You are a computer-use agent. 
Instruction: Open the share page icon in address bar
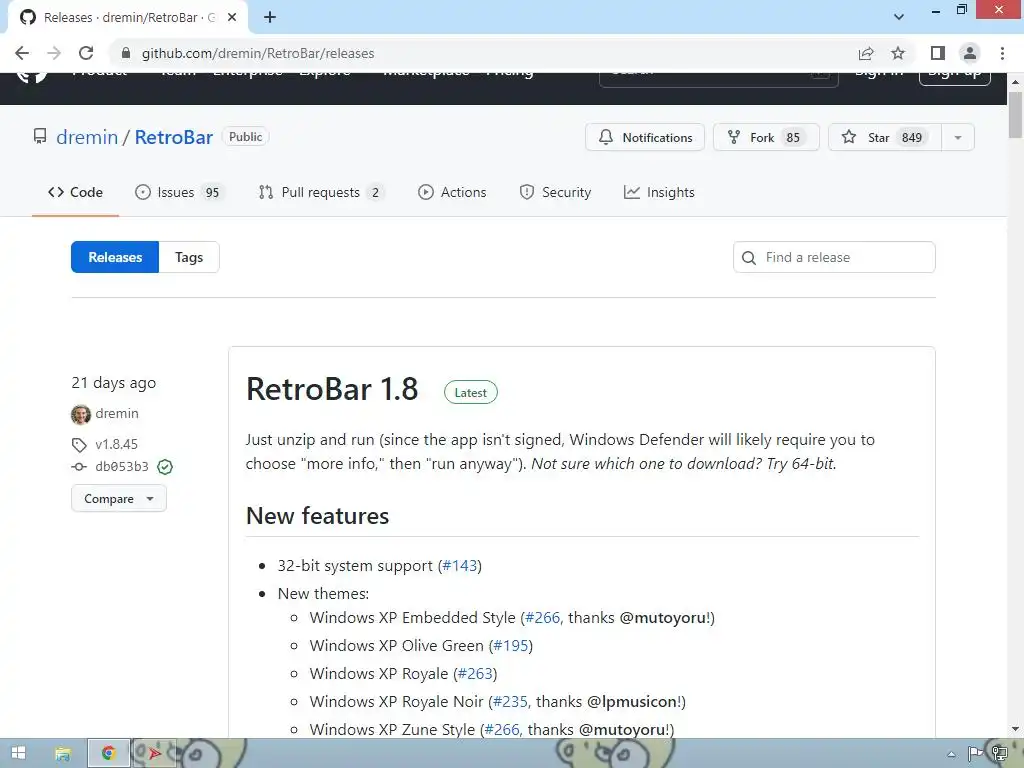866,54
